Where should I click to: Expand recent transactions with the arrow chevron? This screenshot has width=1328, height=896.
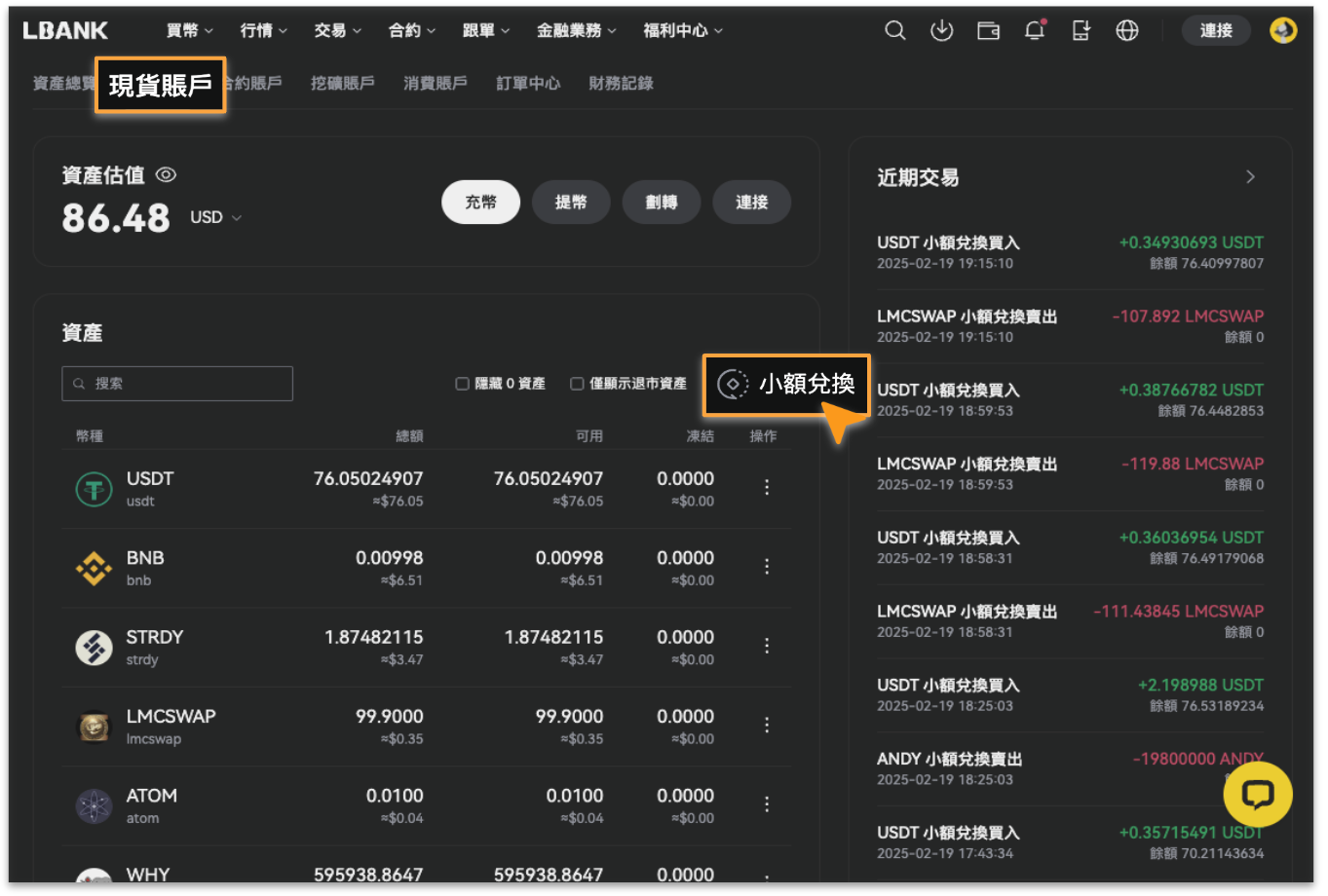point(1250,177)
